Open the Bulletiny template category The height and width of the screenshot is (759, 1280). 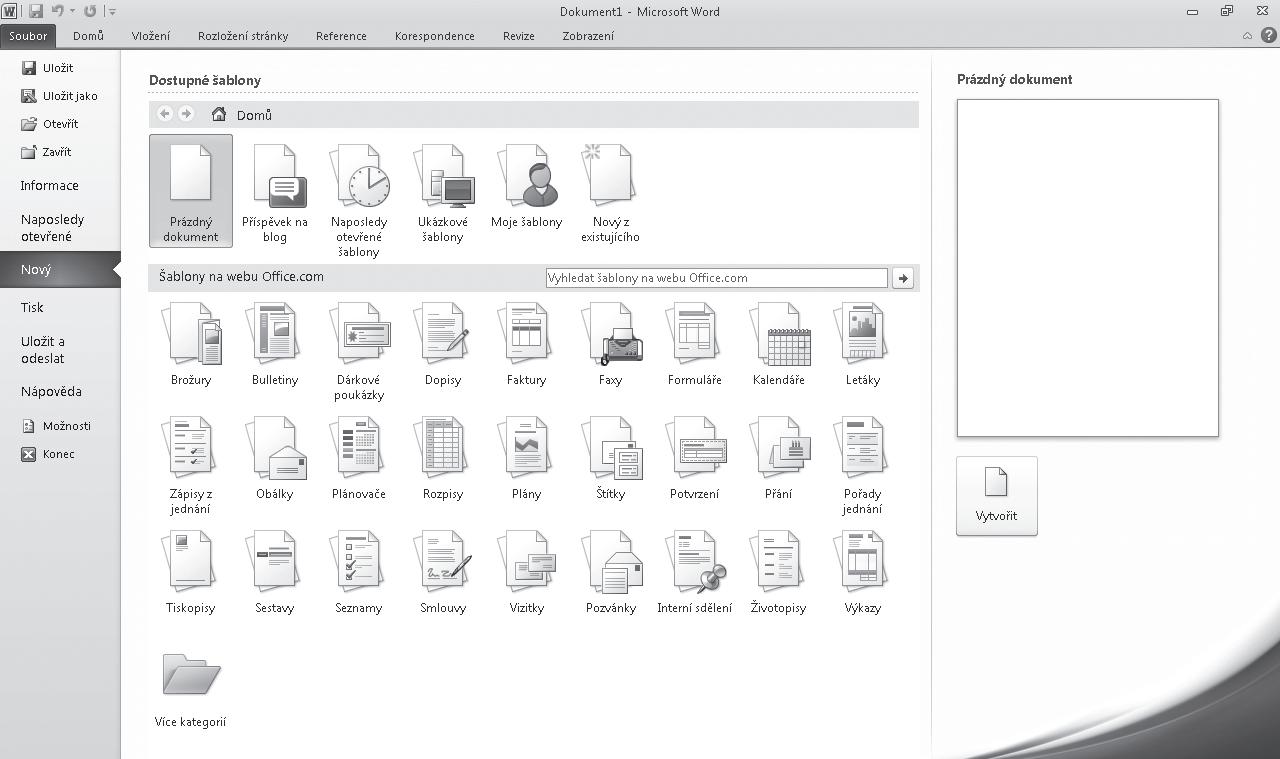(x=275, y=344)
